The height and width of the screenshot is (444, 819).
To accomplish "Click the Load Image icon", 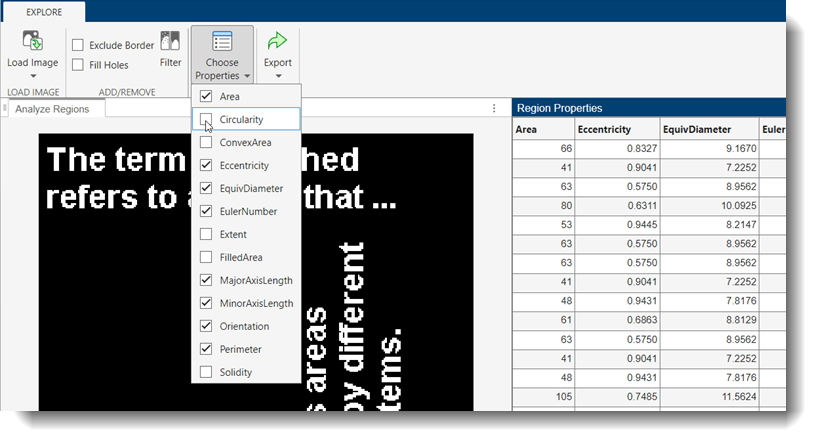I will [x=32, y=41].
